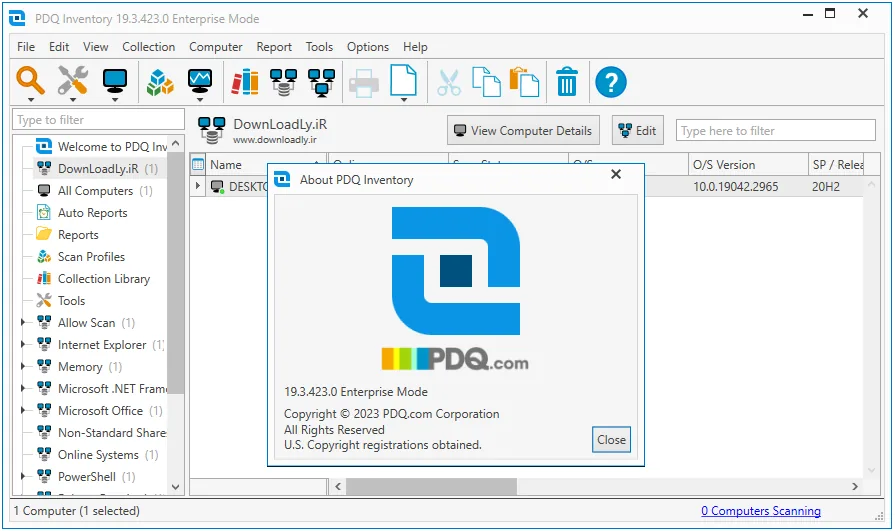Click the paste clipboard toolbar icon

(x=524, y=82)
